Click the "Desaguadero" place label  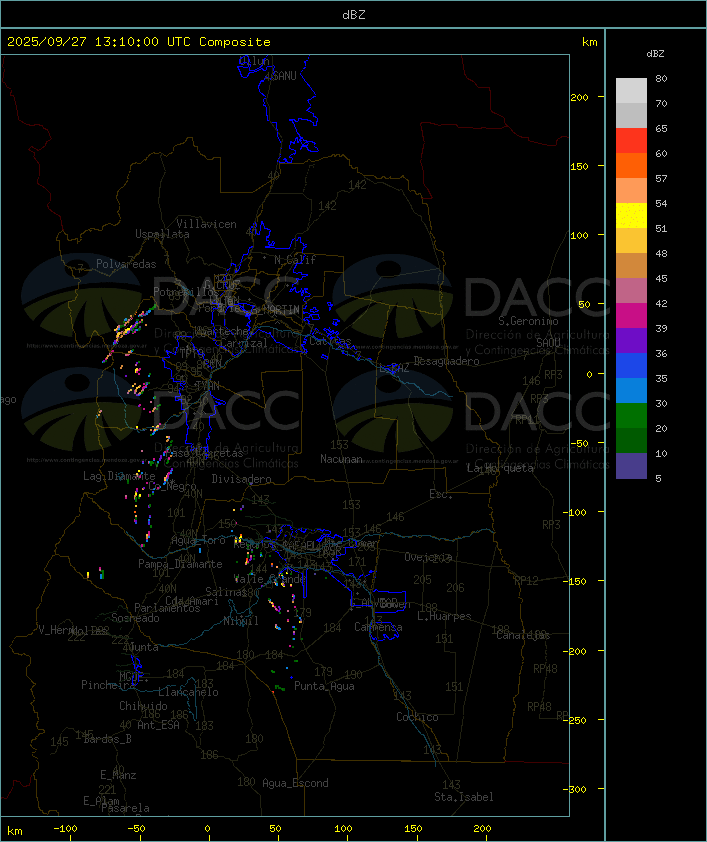coord(447,361)
